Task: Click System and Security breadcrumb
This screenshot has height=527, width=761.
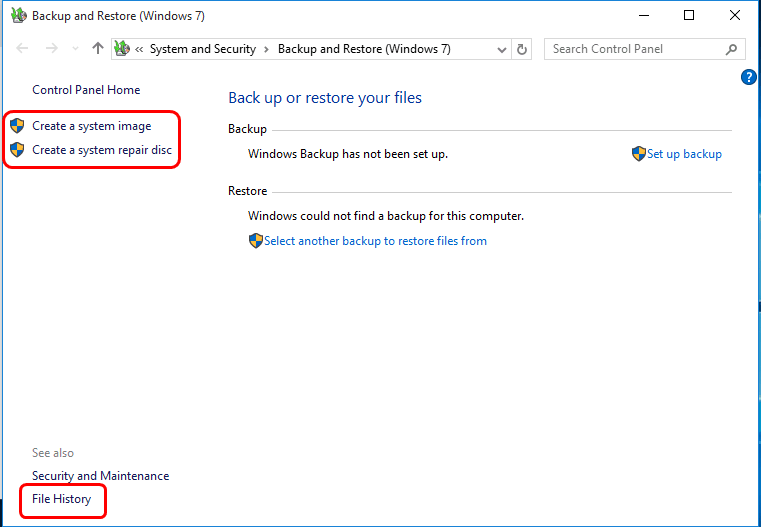Action: 203,49
